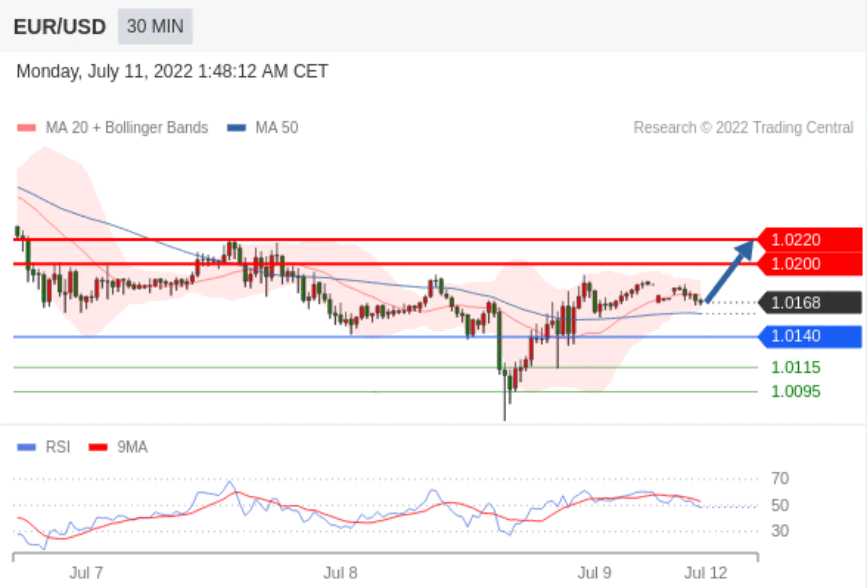The image size is (867, 588).
Task: Click the '9MA' legend label
Action: (x=132, y=447)
